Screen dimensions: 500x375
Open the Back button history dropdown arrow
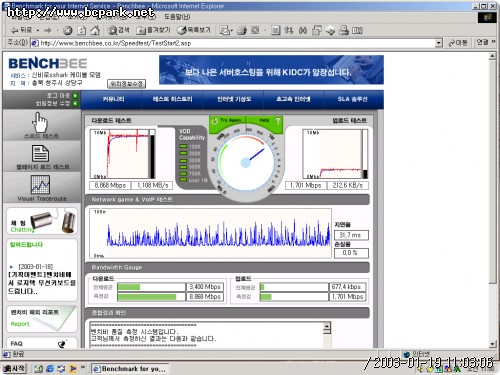click(38, 30)
